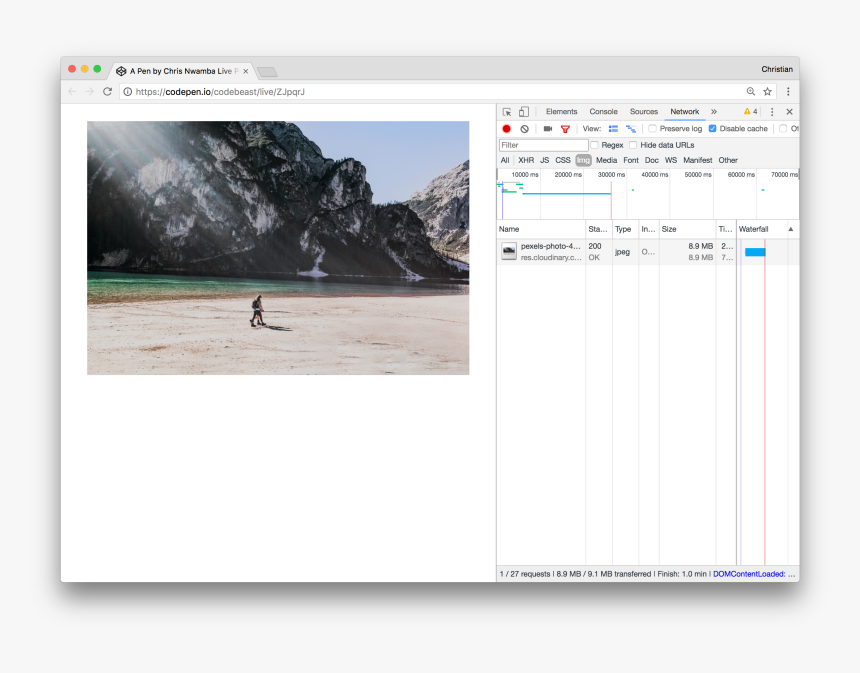The height and width of the screenshot is (673, 860).
Task: Sort requests by the Waterfall column
Action: [x=753, y=229]
